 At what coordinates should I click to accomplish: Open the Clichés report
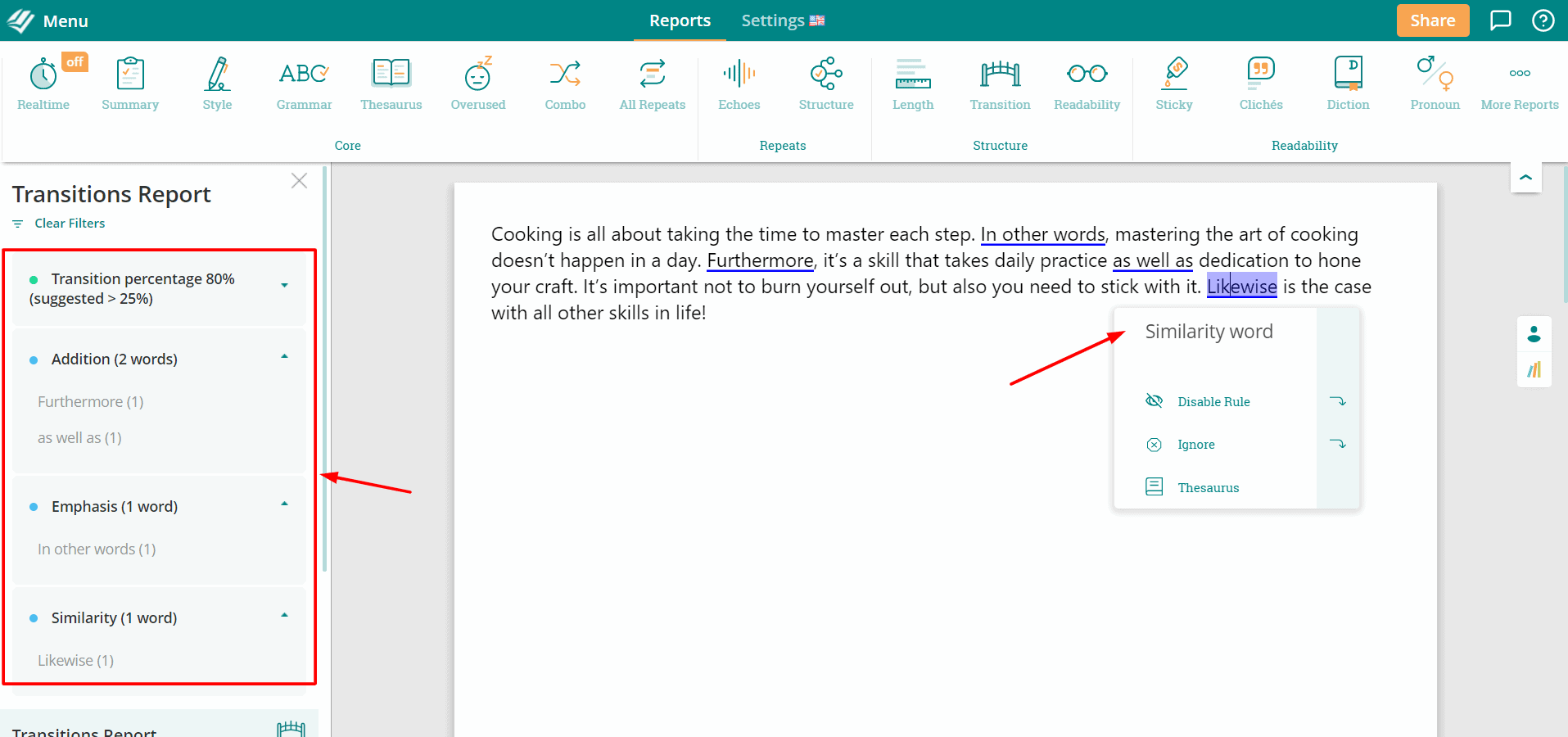coord(1261,84)
